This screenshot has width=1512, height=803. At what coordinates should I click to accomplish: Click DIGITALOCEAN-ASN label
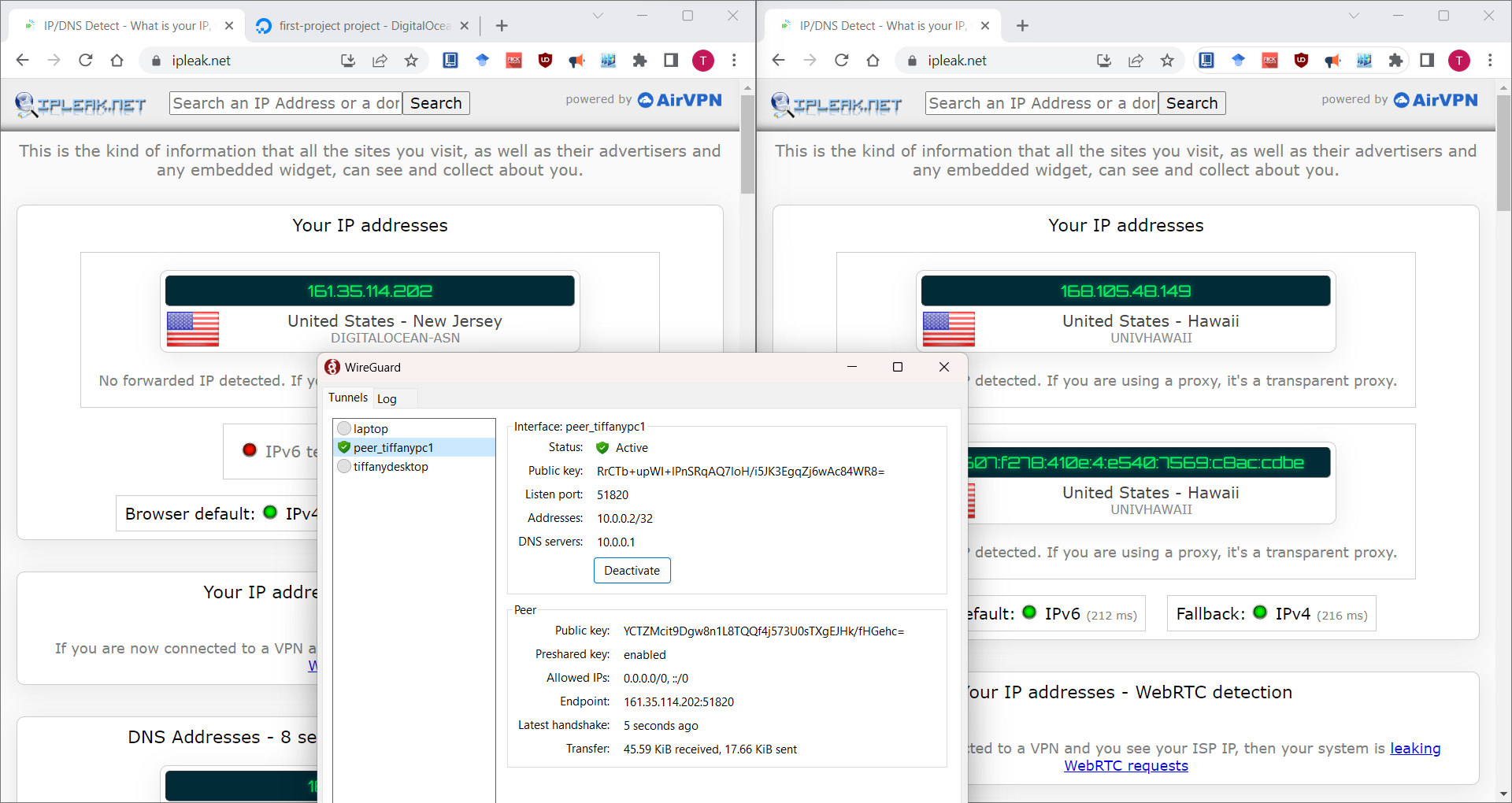395,338
